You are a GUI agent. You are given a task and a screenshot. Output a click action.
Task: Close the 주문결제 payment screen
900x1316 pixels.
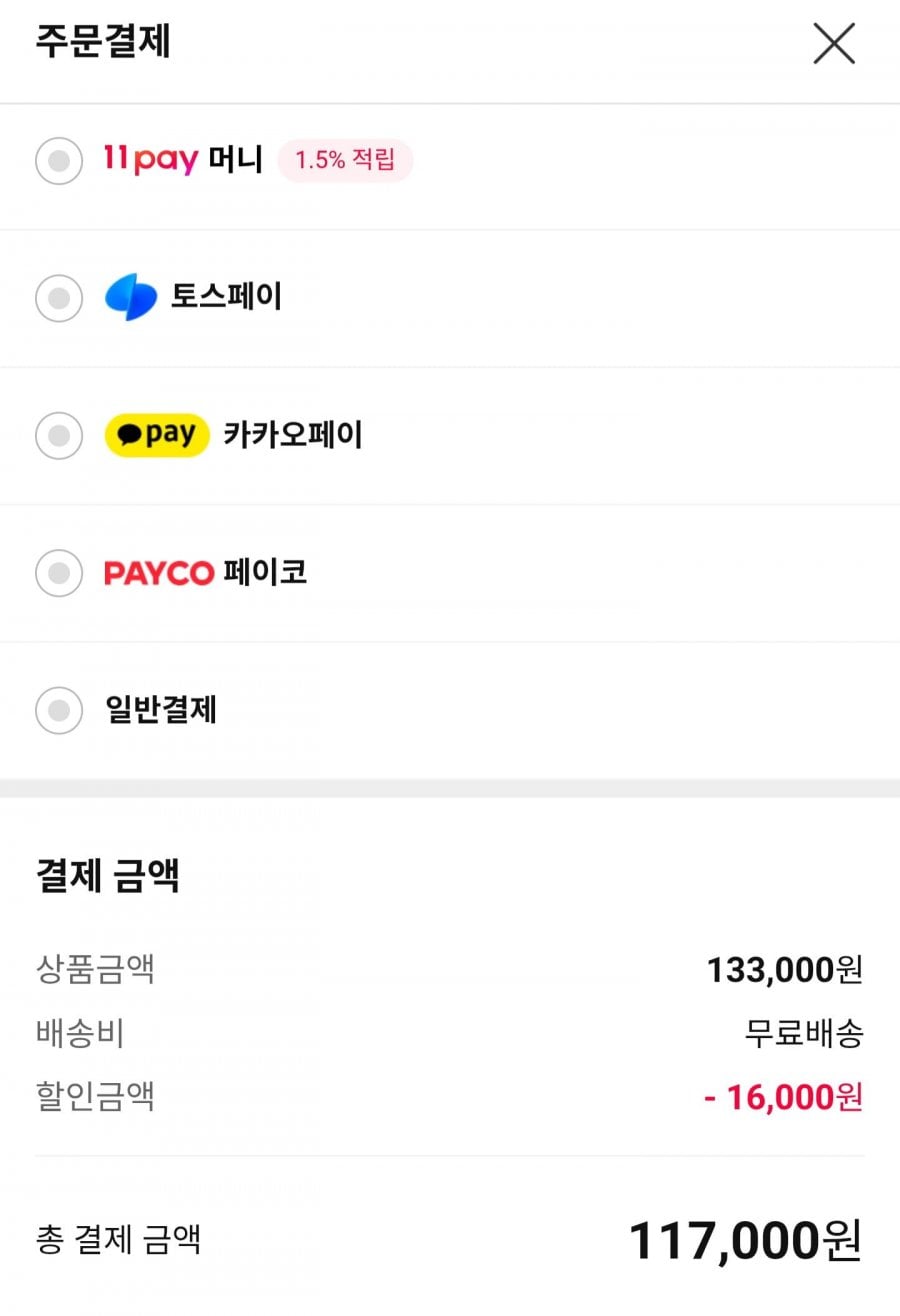tap(833, 44)
